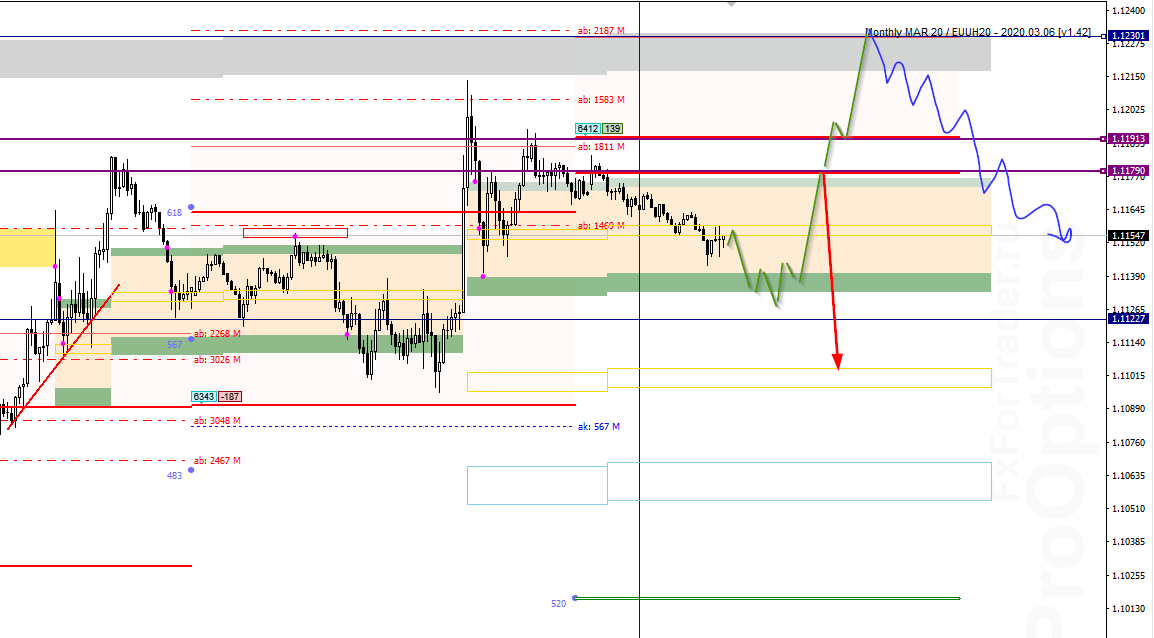Click the 'ab: 1583 M' label
This screenshot has height=638, width=1154.
coord(601,99)
